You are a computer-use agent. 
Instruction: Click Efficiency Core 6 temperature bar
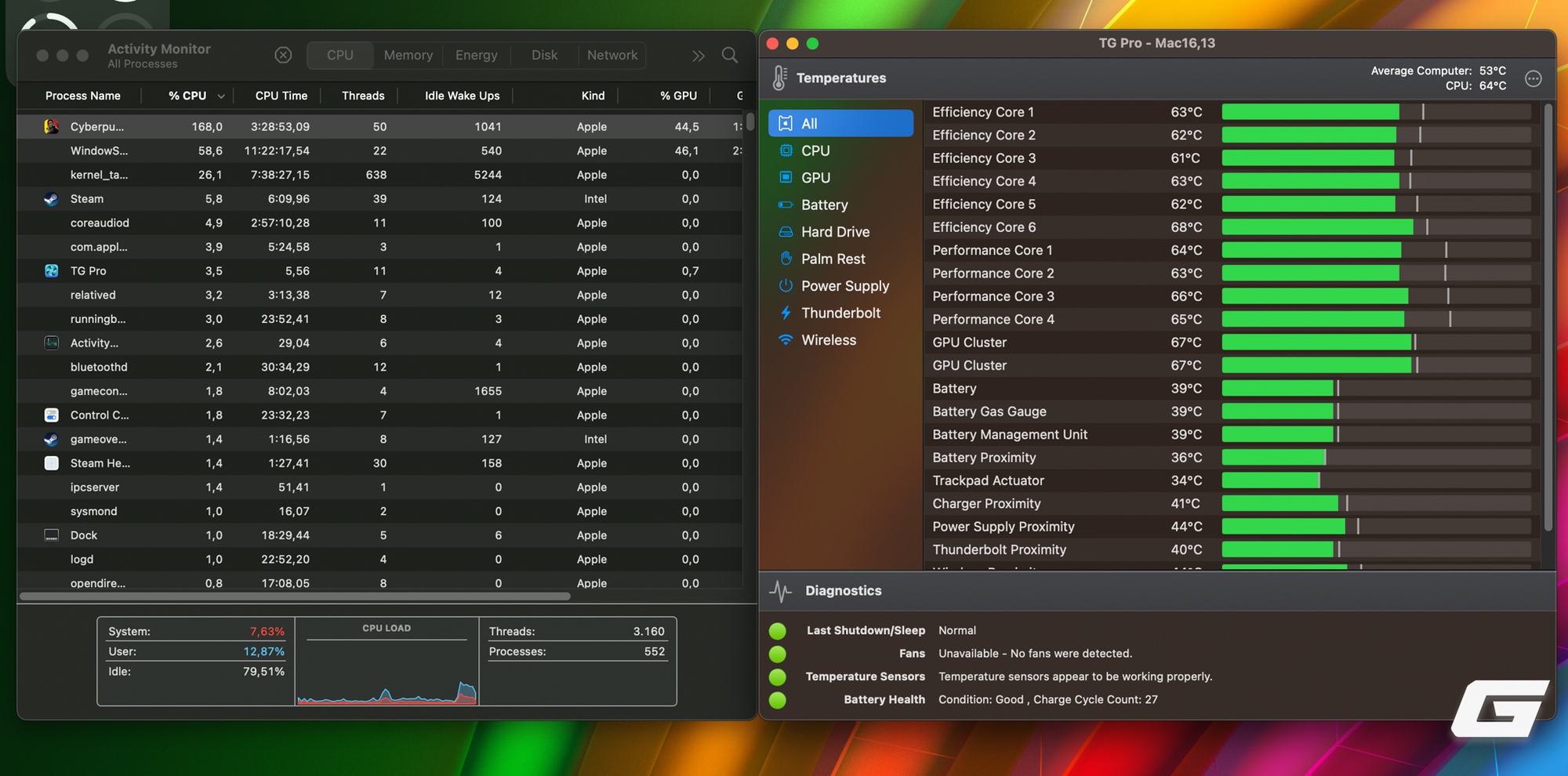(1377, 227)
